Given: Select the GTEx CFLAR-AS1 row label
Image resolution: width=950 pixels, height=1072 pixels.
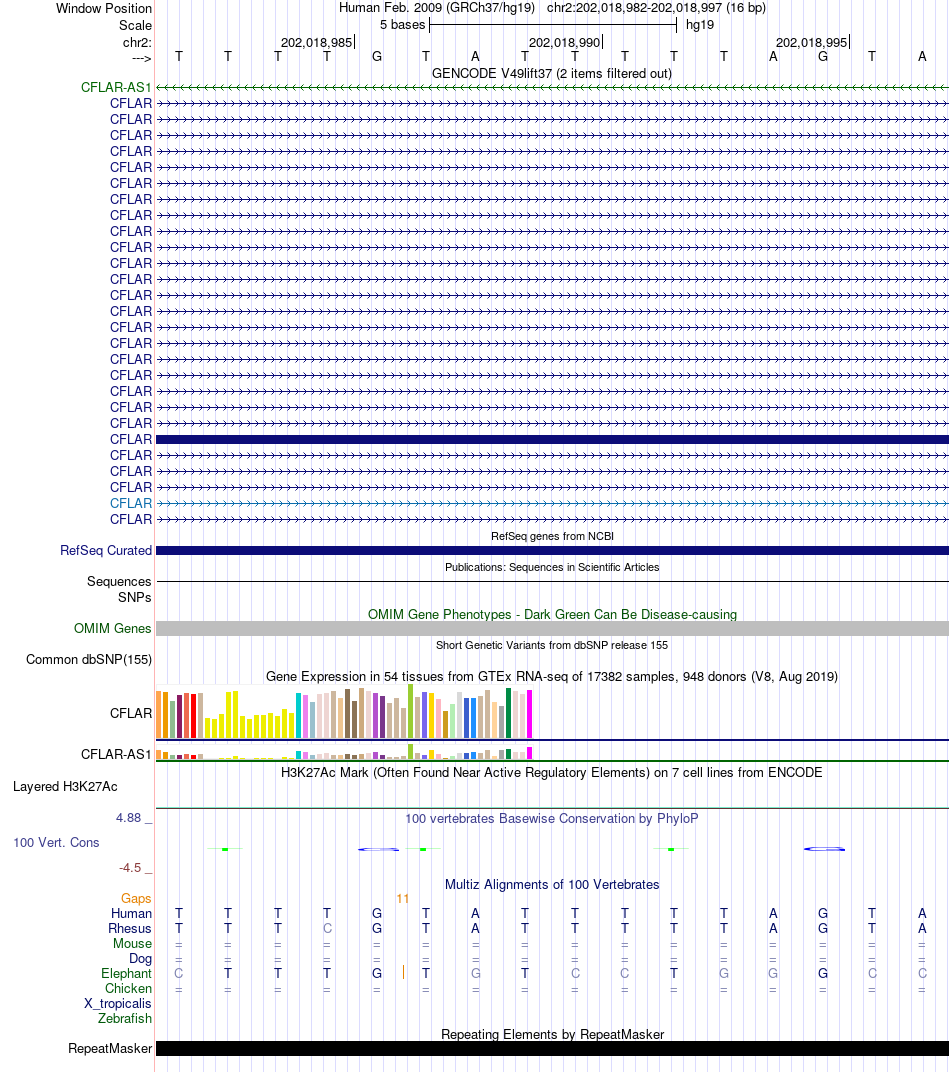Looking at the screenshot, I should [116, 754].
